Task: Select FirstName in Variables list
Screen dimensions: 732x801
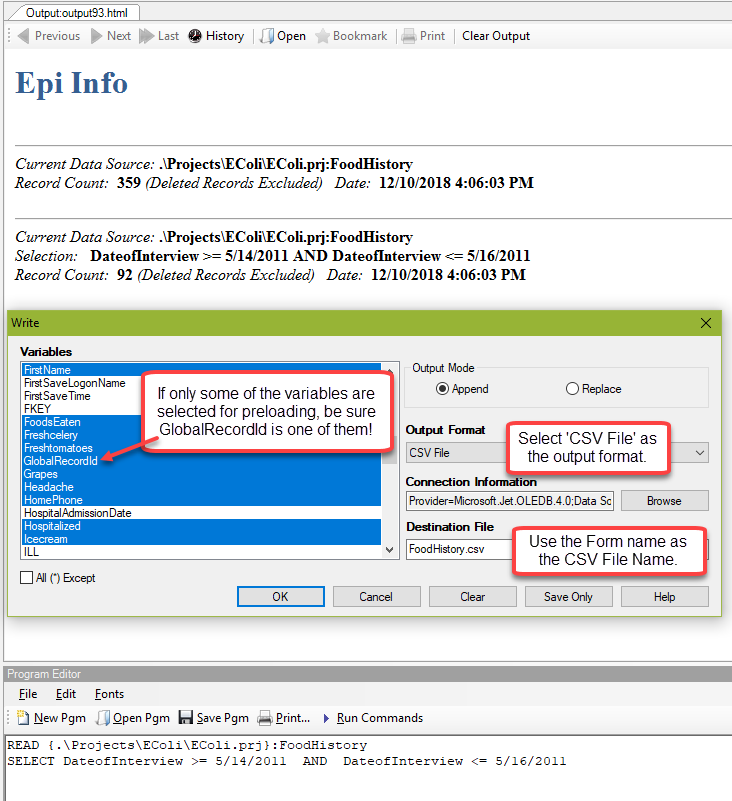Action: click(202, 370)
